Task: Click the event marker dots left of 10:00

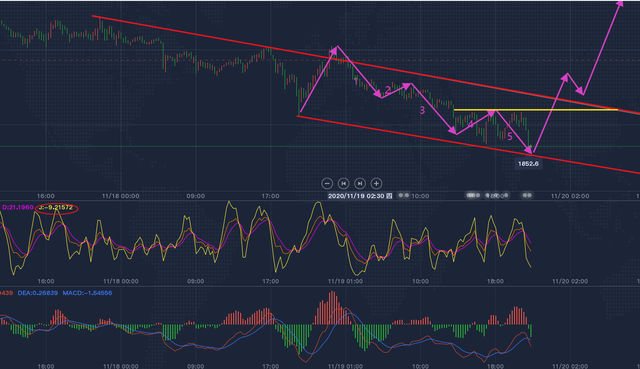Action: 404,196
